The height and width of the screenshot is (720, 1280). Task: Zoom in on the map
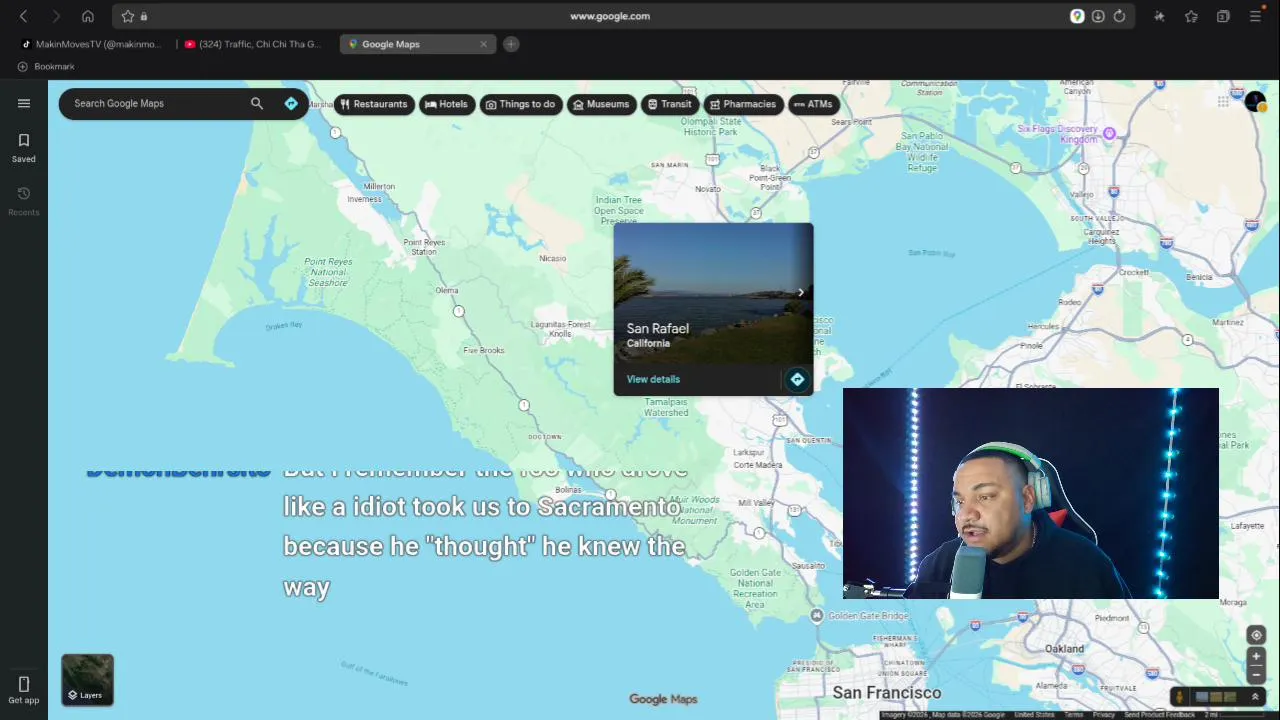coord(1256,657)
